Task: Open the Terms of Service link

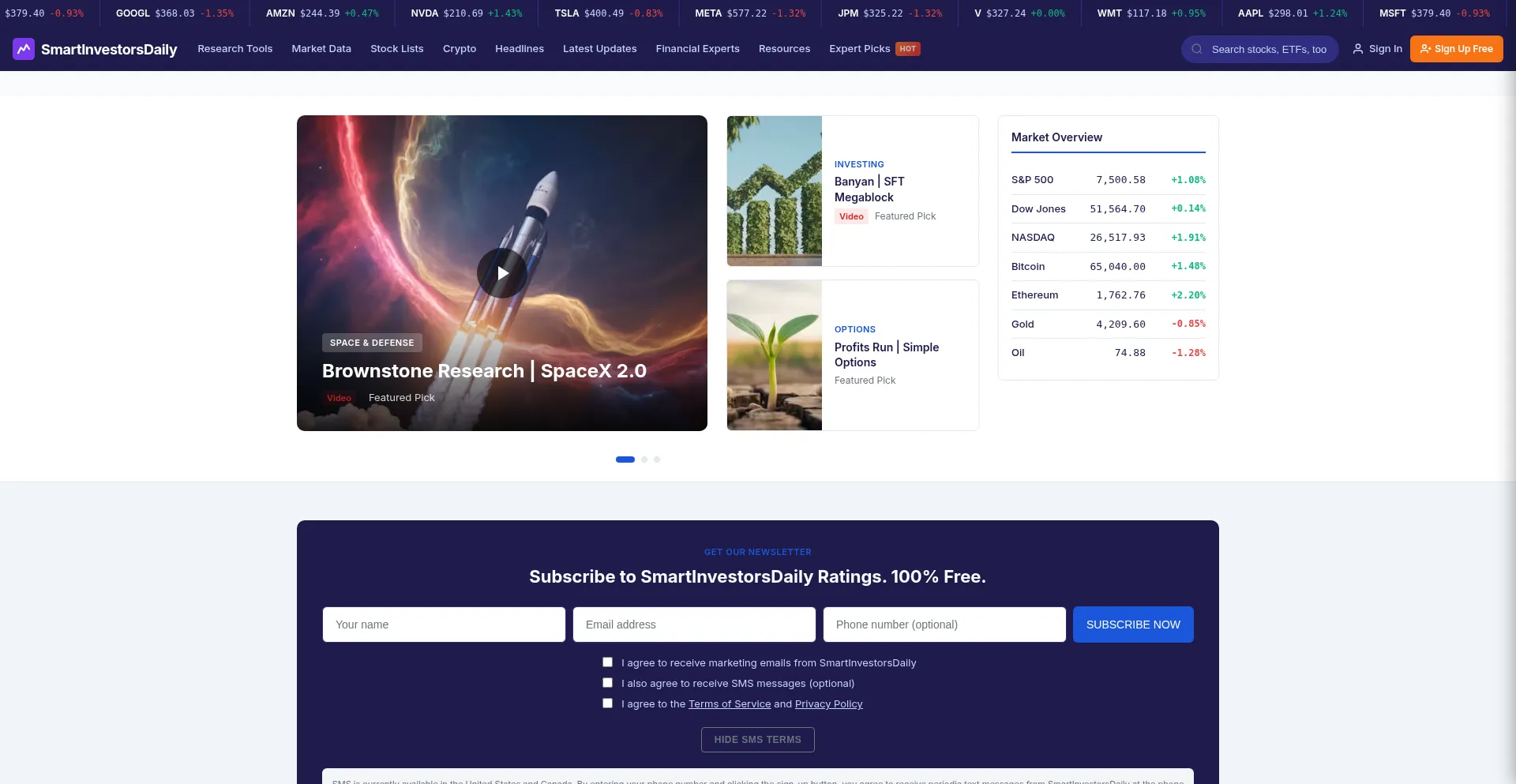Action: [730, 704]
